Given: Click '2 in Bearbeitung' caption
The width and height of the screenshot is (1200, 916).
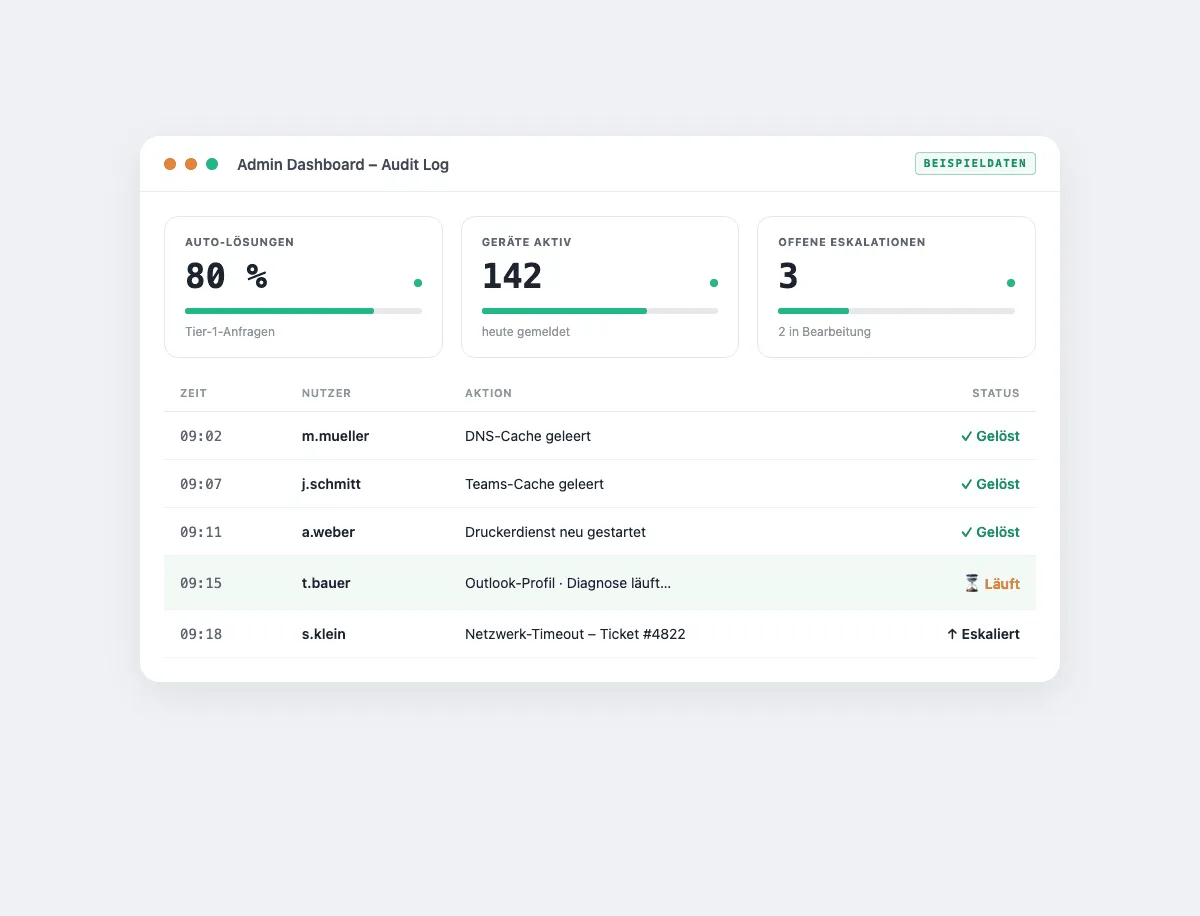Looking at the screenshot, I should pyautogui.click(x=824, y=331).
